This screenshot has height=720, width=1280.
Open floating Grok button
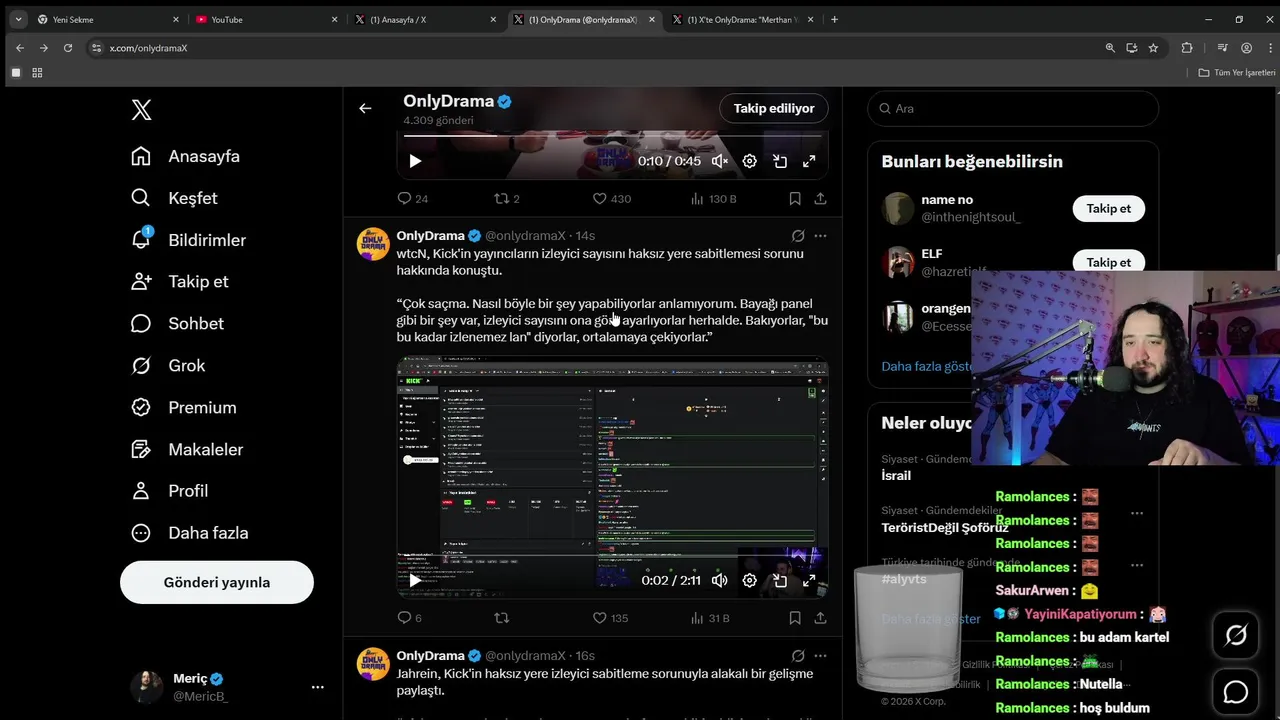1237,635
